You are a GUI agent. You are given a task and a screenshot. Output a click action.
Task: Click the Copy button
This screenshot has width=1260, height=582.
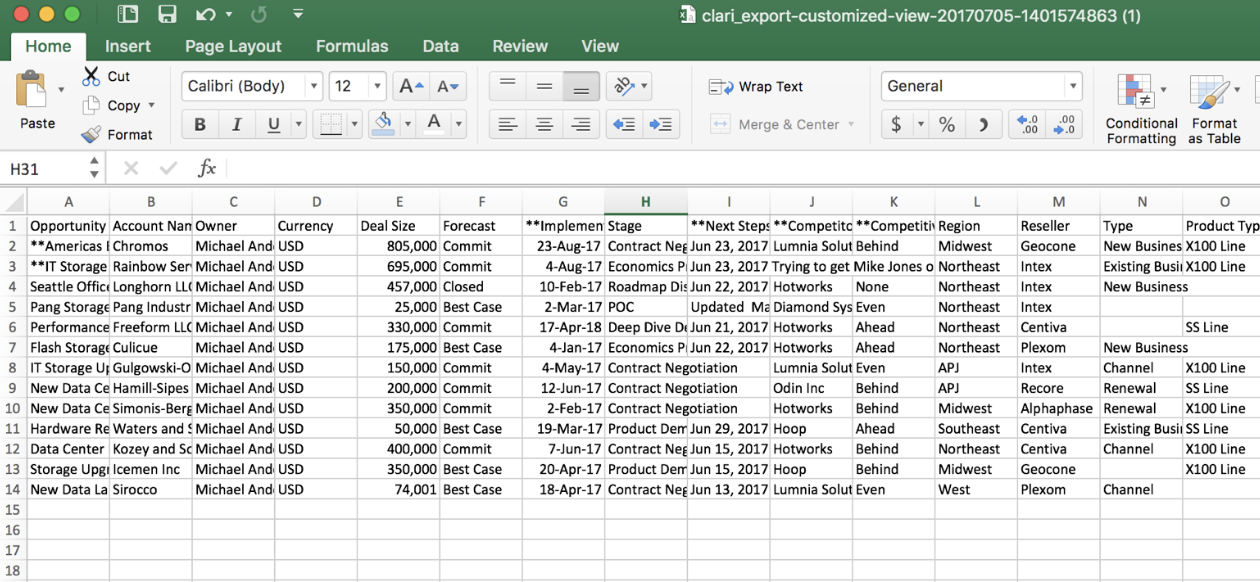111,105
